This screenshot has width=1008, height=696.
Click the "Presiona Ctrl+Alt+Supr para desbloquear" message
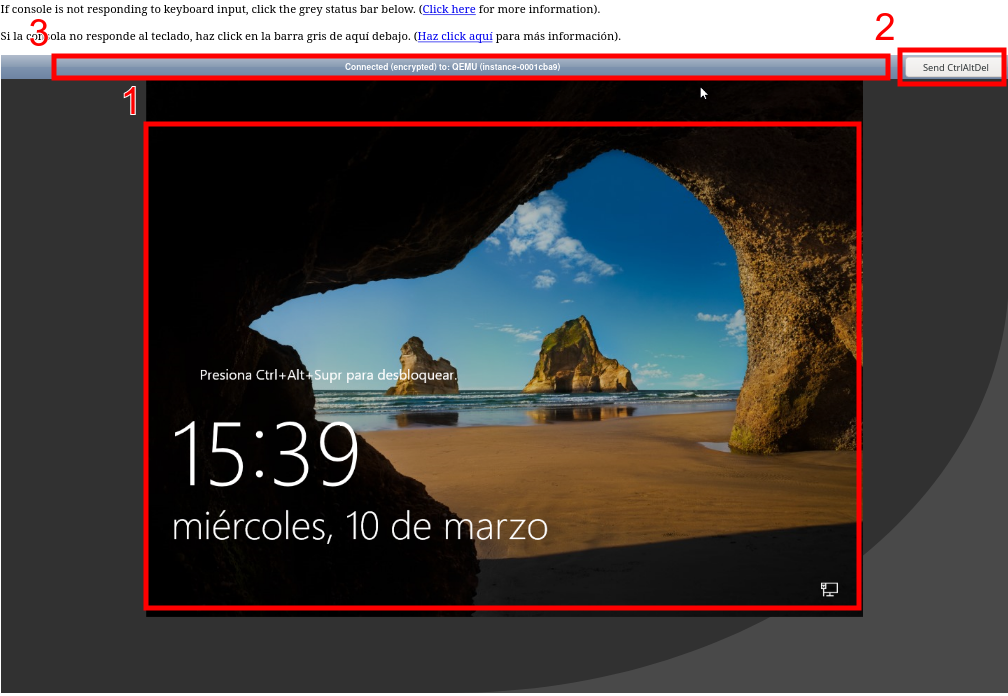(x=328, y=375)
